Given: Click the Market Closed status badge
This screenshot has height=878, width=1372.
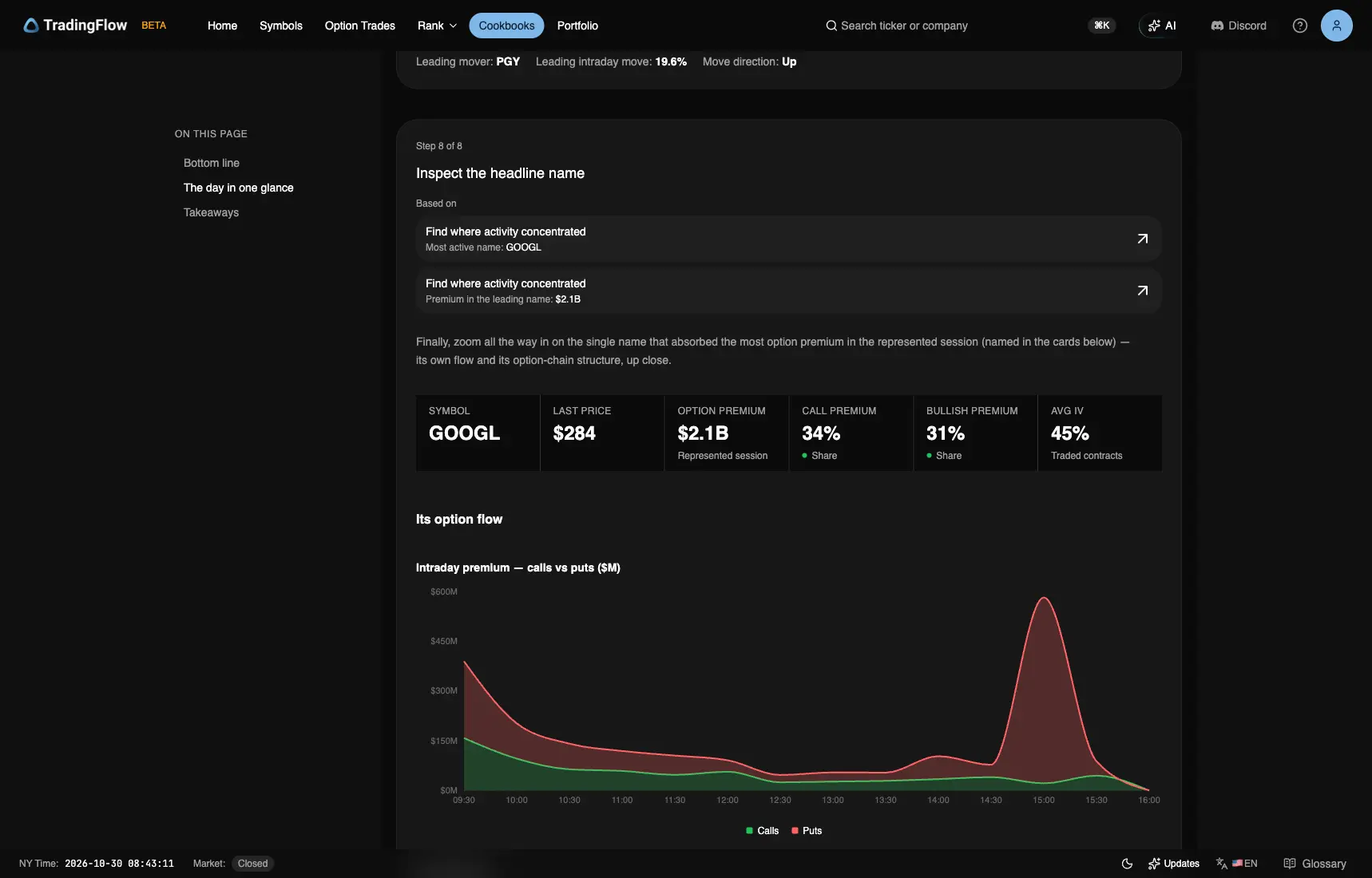Looking at the screenshot, I should 252,864.
